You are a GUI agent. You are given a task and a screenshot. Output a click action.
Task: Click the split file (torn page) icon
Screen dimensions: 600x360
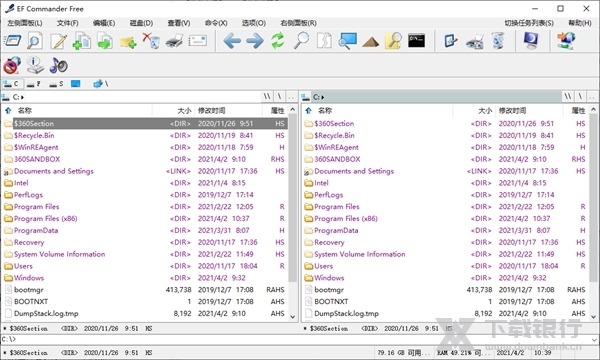click(324, 41)
